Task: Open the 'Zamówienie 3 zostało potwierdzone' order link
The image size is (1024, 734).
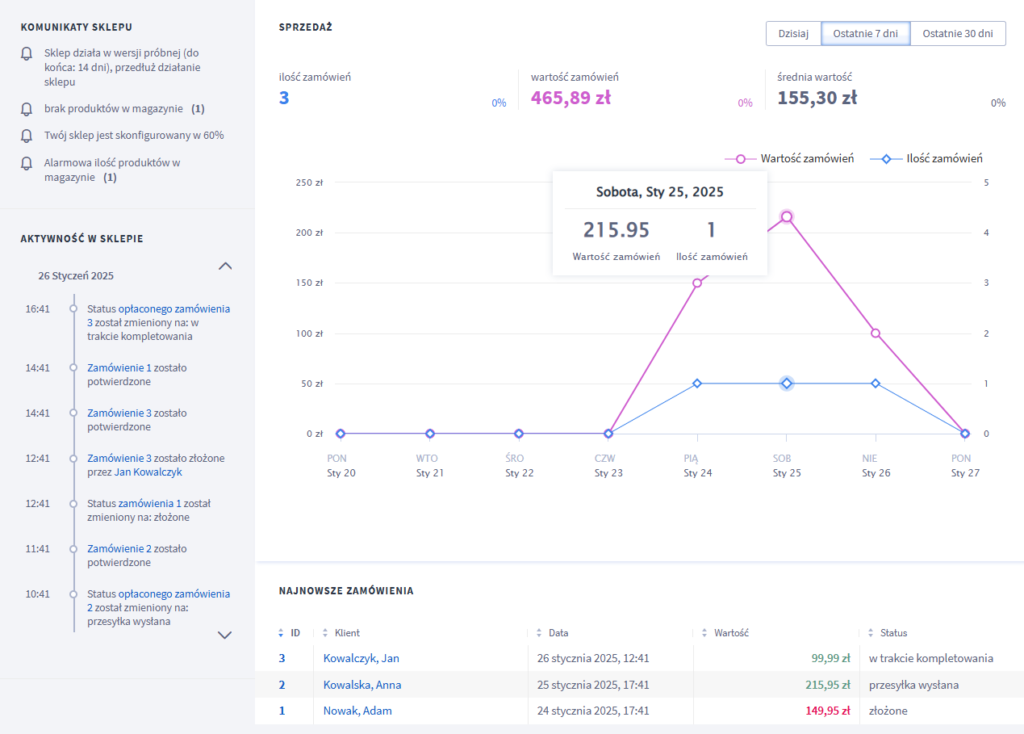Action: tap(120, 413)
